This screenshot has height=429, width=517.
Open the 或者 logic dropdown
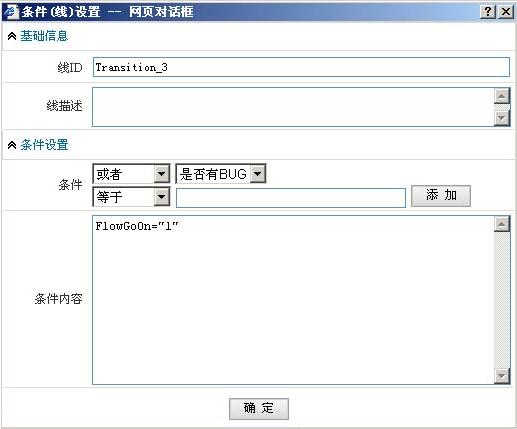131,174
